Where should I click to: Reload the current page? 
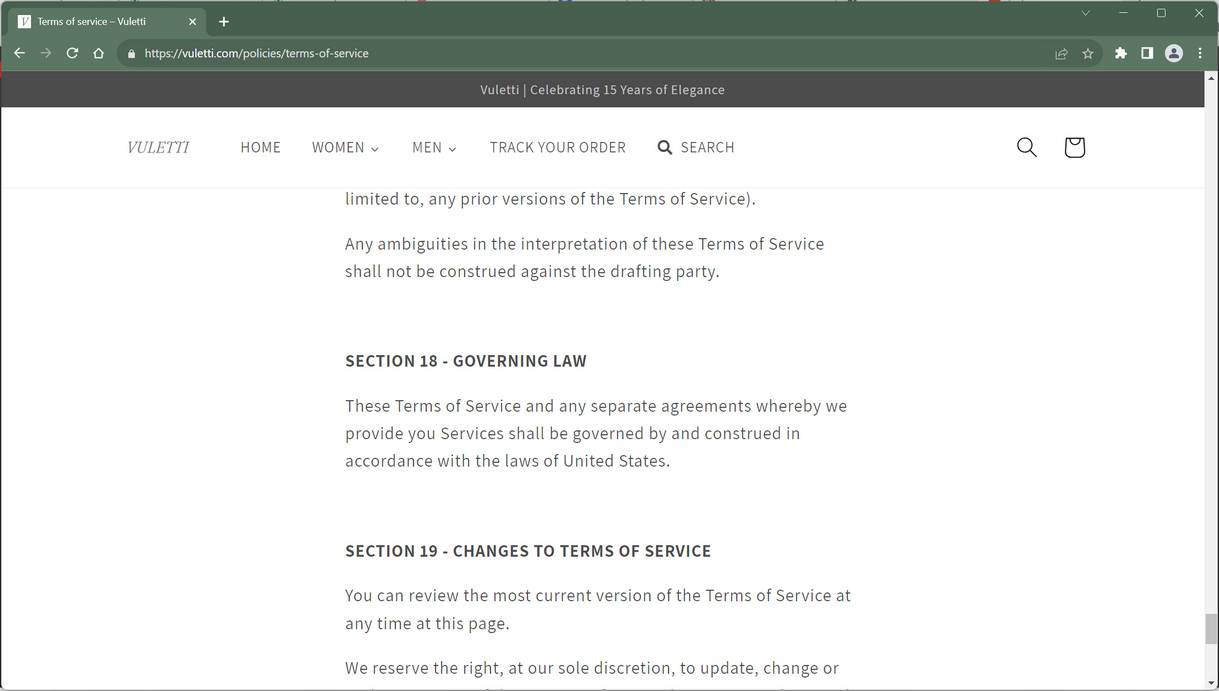(71, 53)
